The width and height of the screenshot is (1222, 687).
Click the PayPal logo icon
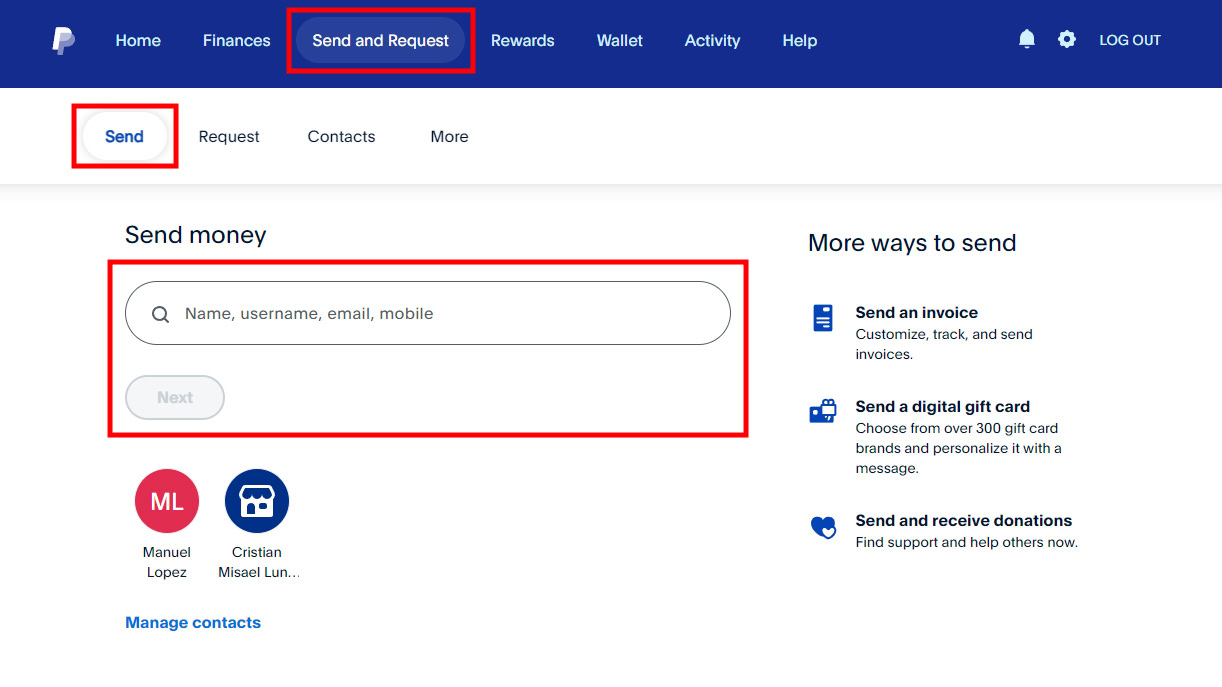tap(63, 41)
